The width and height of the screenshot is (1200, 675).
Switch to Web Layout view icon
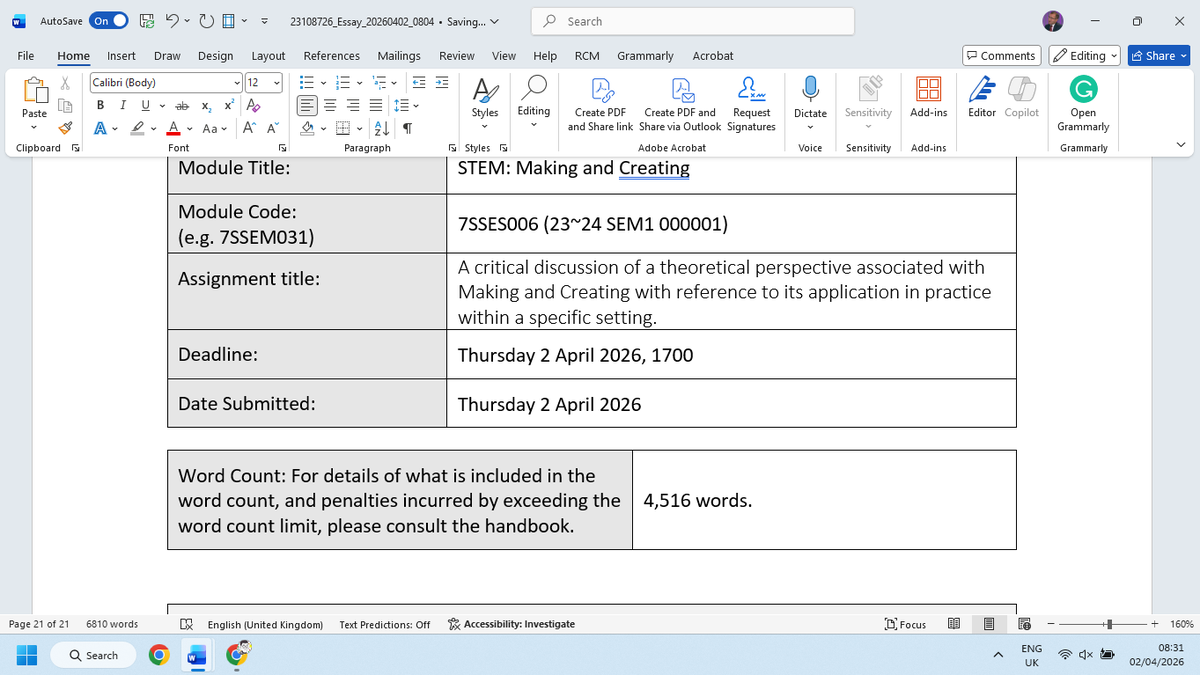(1023, 624)
